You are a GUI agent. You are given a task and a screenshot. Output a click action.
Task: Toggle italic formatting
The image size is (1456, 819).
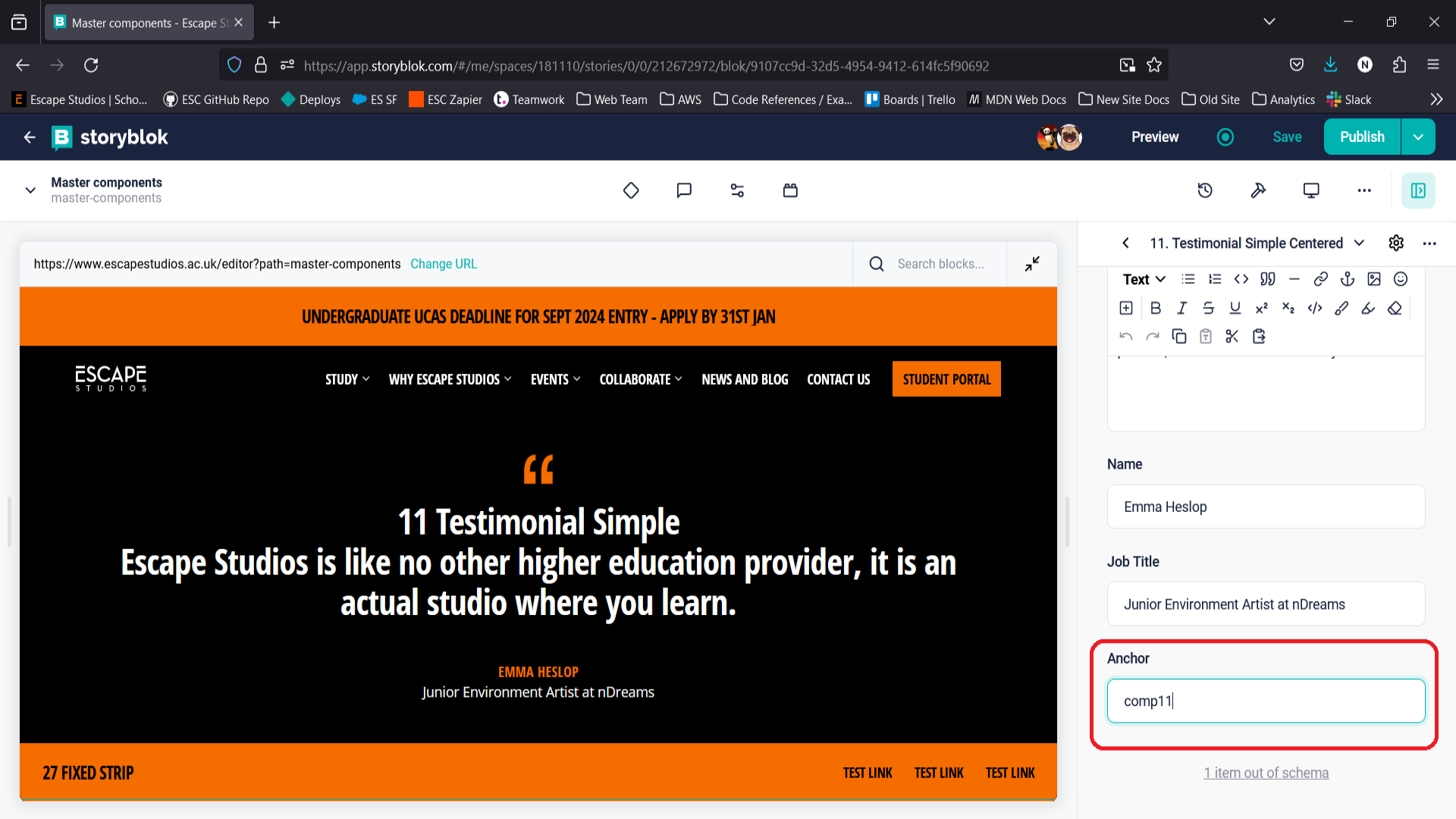point(1182,308)
